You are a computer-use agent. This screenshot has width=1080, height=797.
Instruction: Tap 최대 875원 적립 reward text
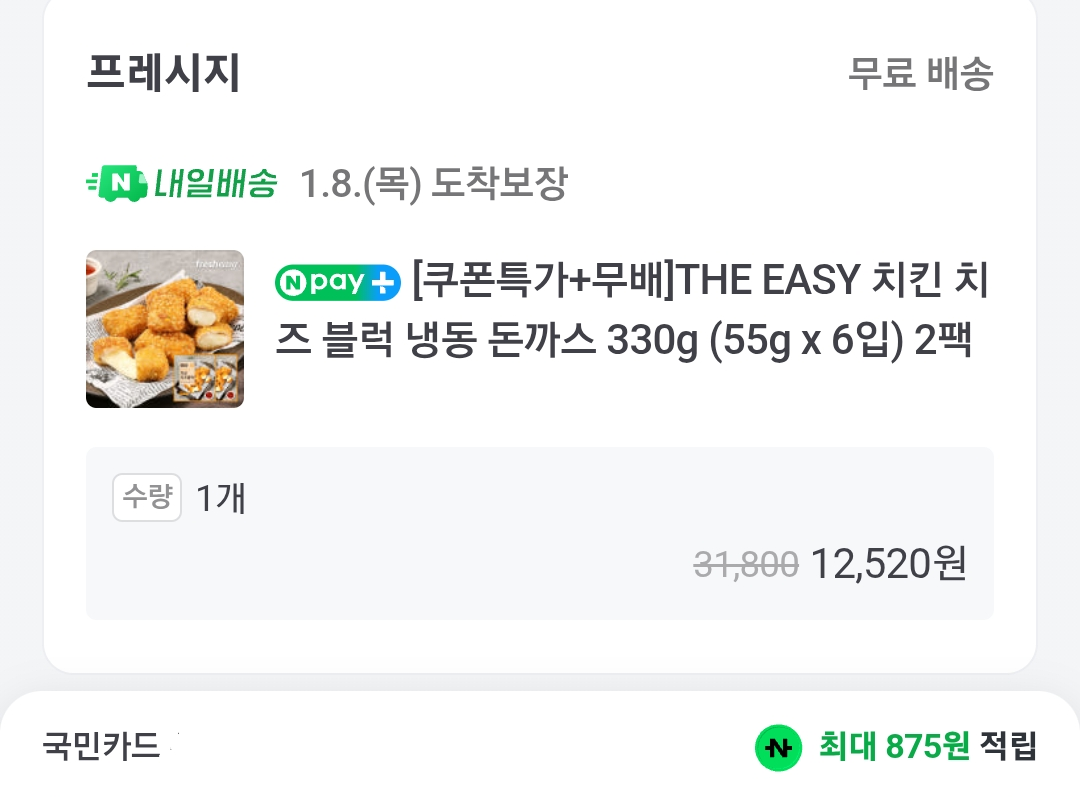[x=894, y=746]
